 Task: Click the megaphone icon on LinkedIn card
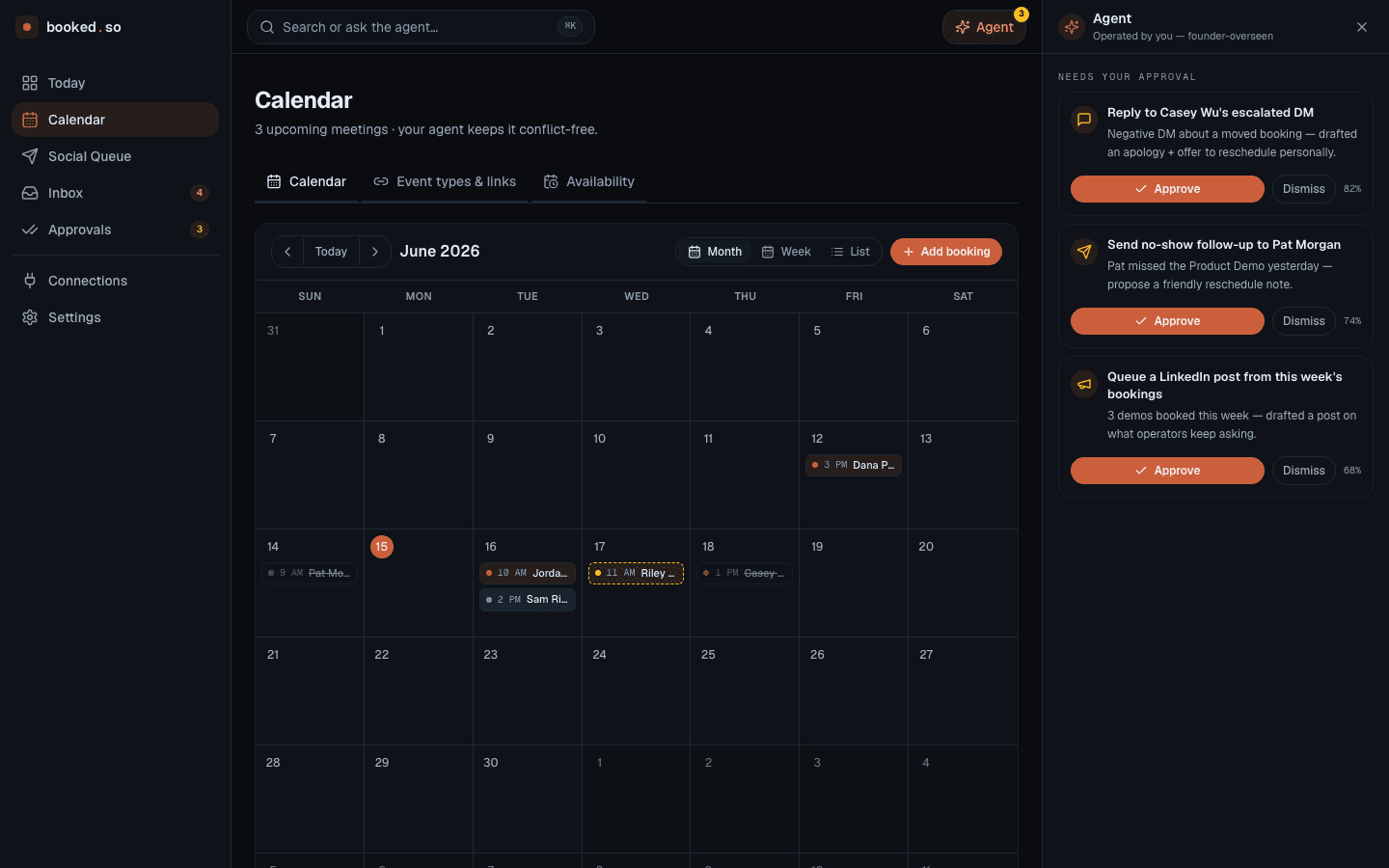tap(1084, 384)
